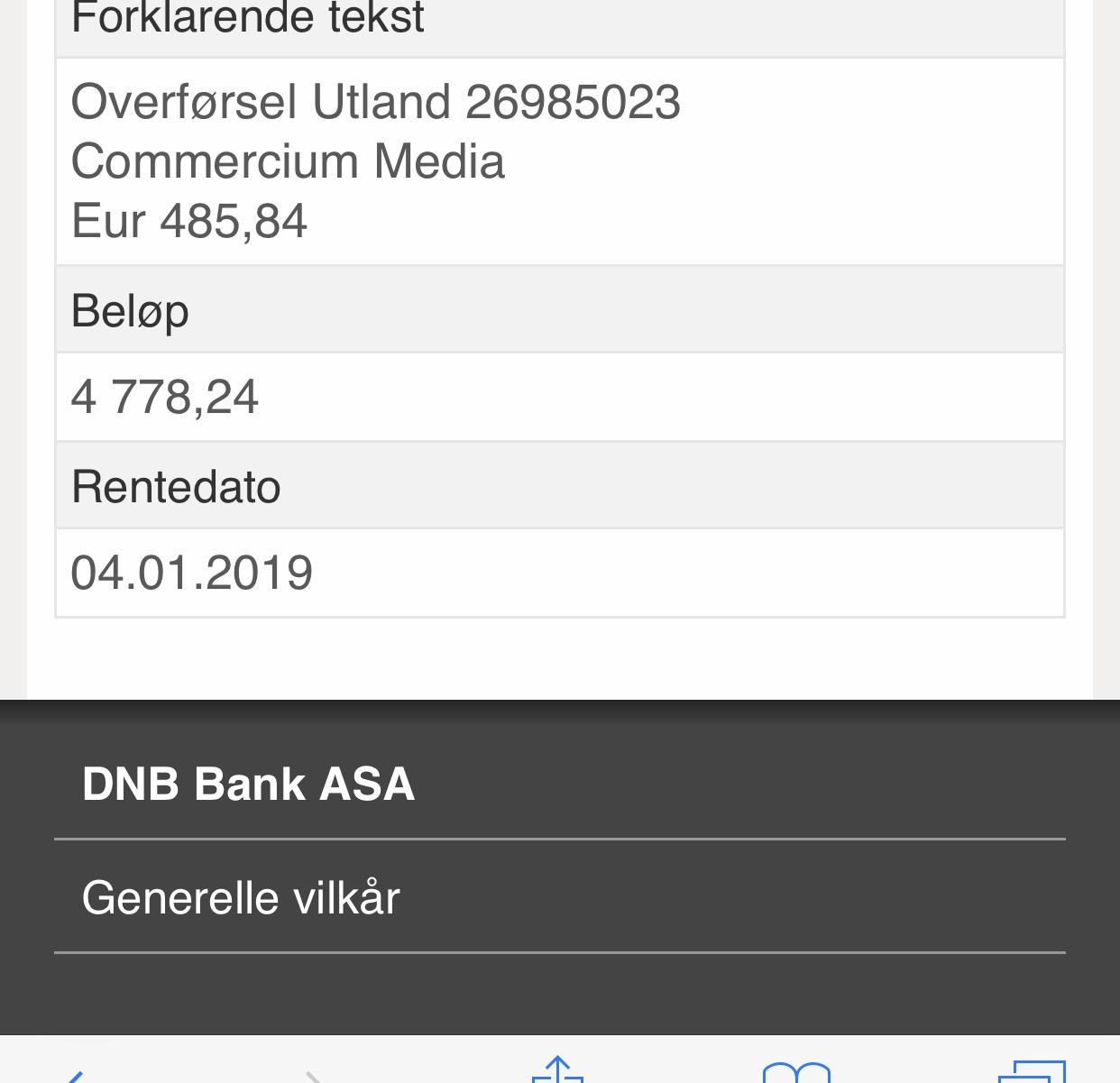The width and height of the screenshot is (1120, 1083).
Task: Click the blank white area below the table
Action: [559, 658]
